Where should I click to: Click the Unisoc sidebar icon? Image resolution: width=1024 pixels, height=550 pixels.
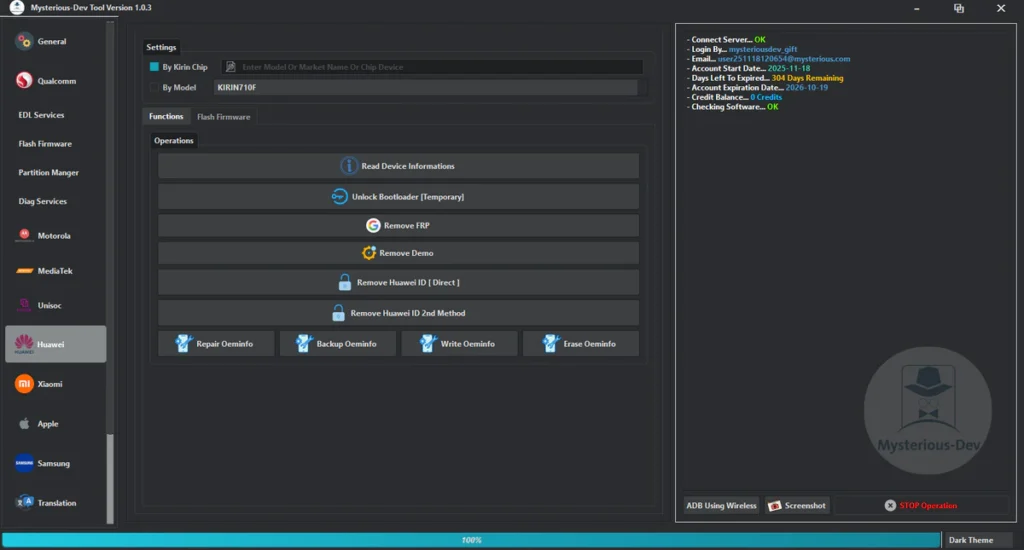[x=24, y=305]
